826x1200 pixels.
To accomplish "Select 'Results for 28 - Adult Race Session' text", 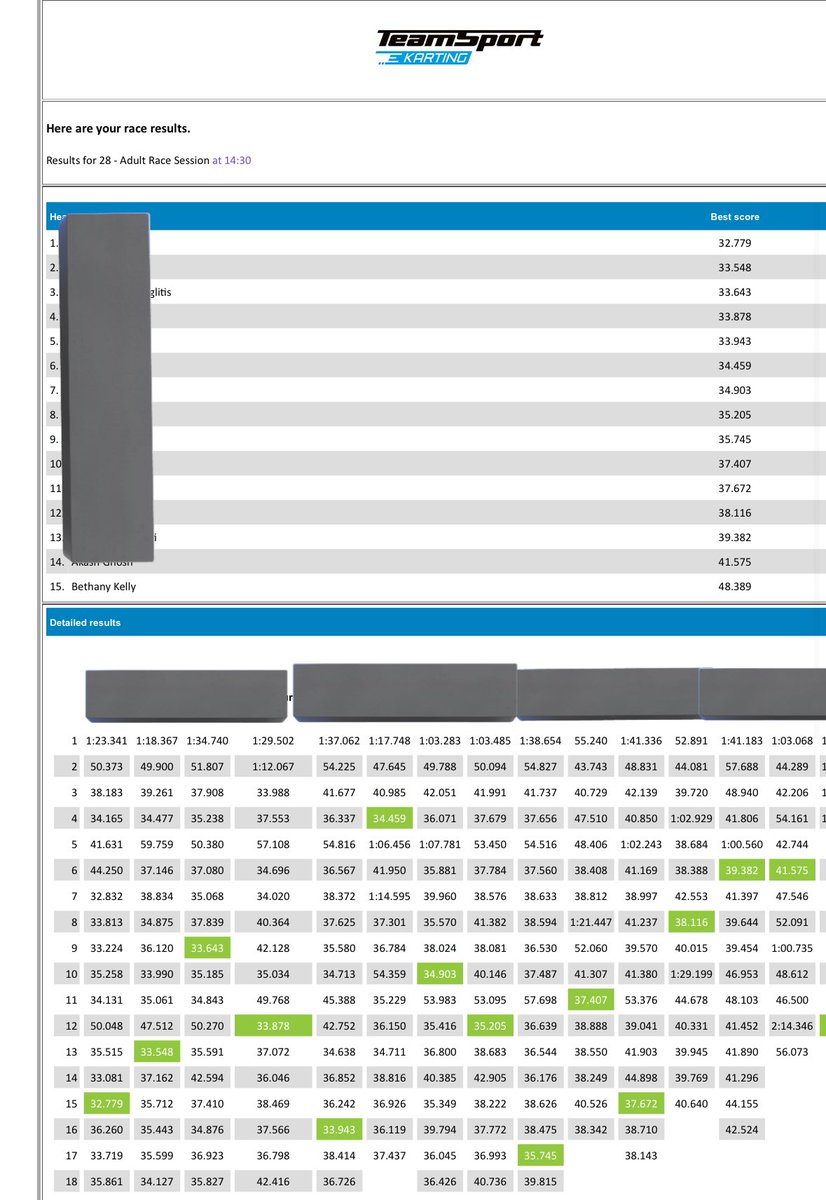I will [127, 160].
